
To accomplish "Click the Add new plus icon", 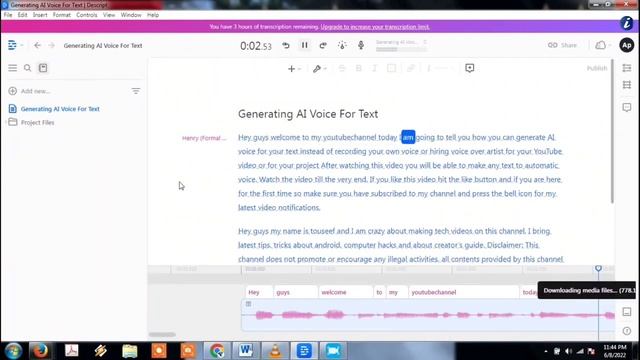I will click(13, 91).
